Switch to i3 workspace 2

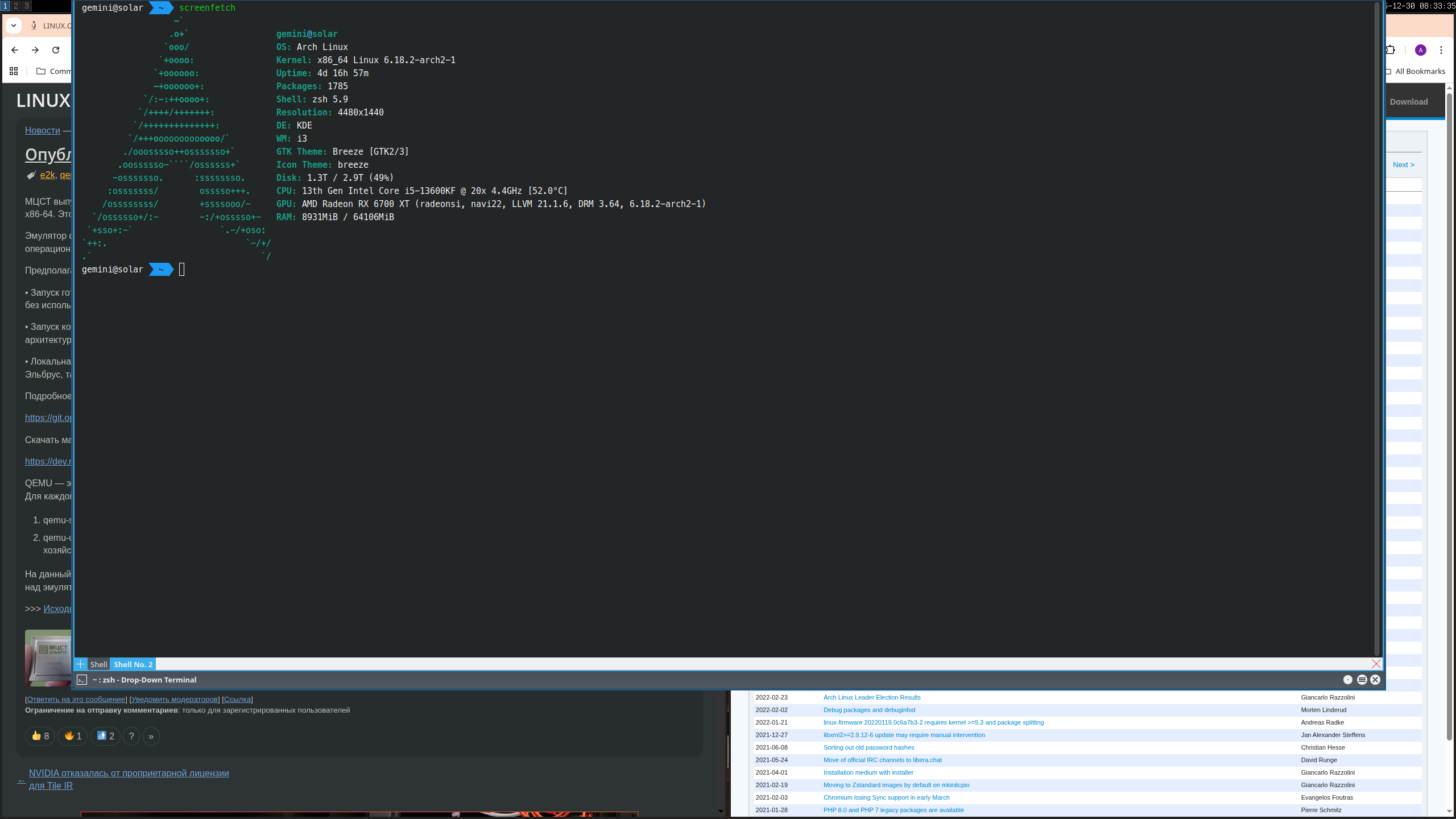pyautogui.click(x=16, y=6)
